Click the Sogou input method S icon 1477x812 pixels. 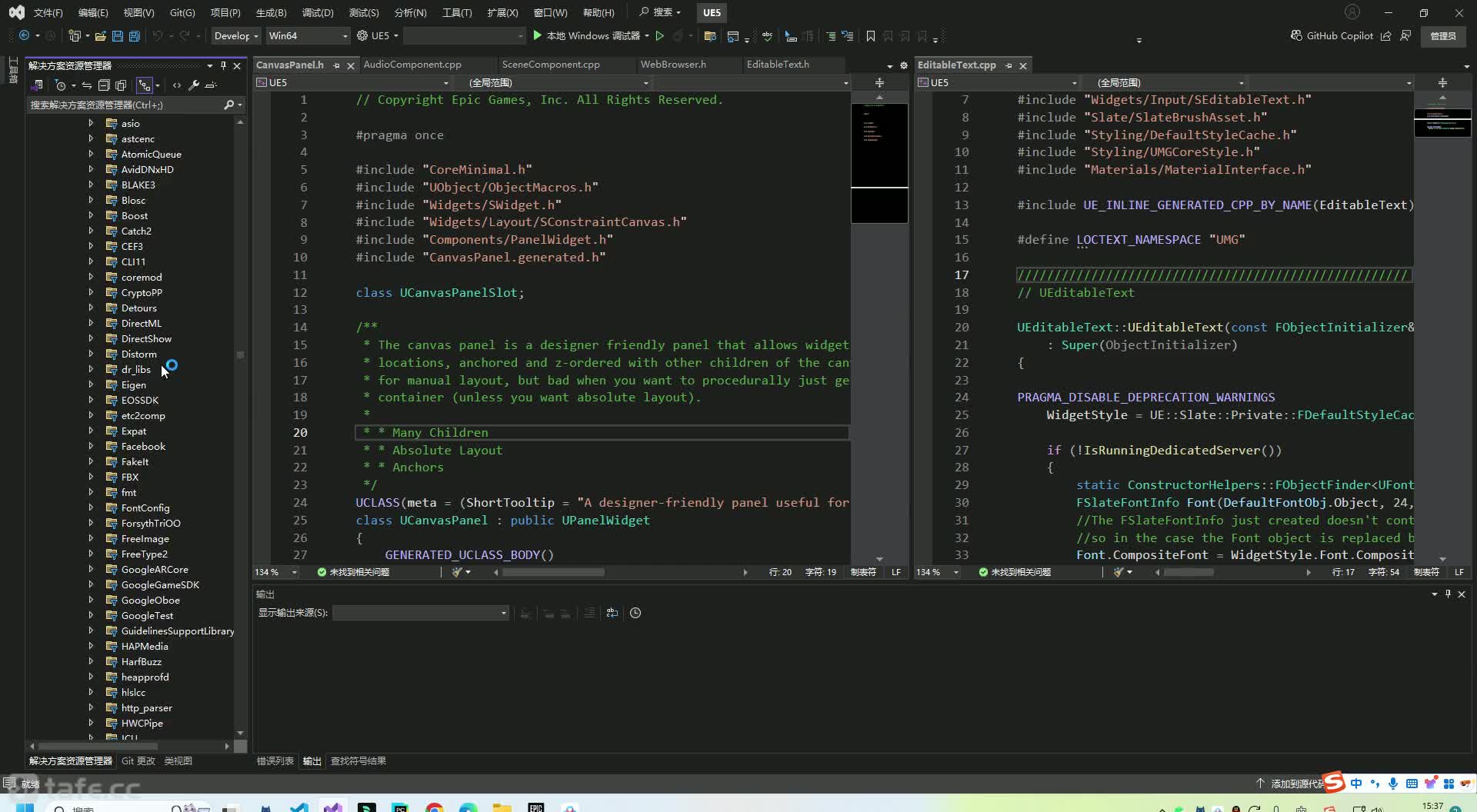pyautogui.click(x=1334, y=782)
